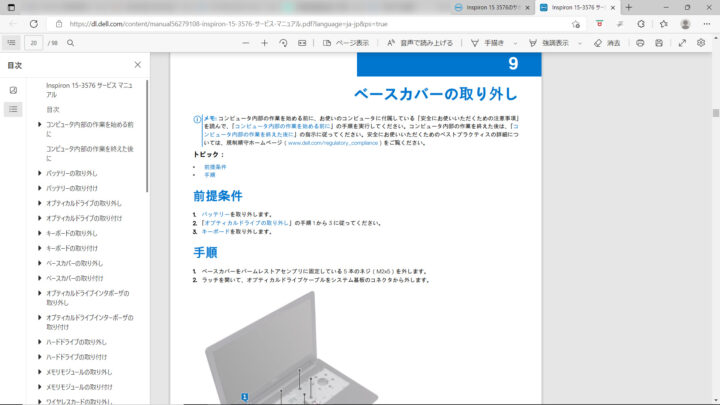The image size is (720, 405).
Task: Click the zoom in plus icon
Action: [x=265, y=43]
